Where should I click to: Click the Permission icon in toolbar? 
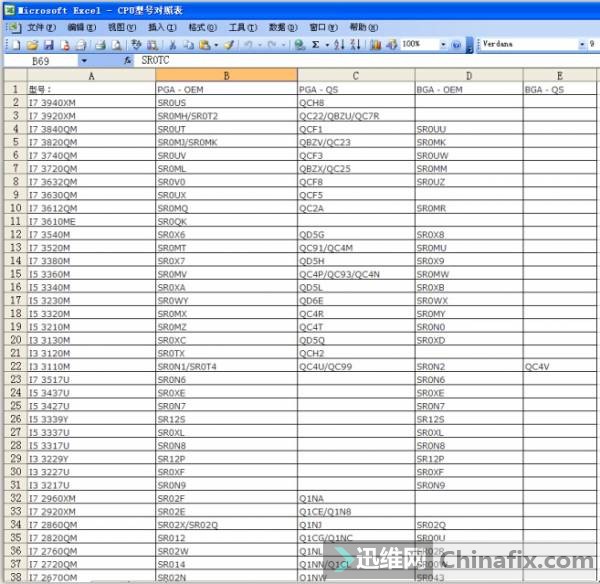click(x=65, y=45)
